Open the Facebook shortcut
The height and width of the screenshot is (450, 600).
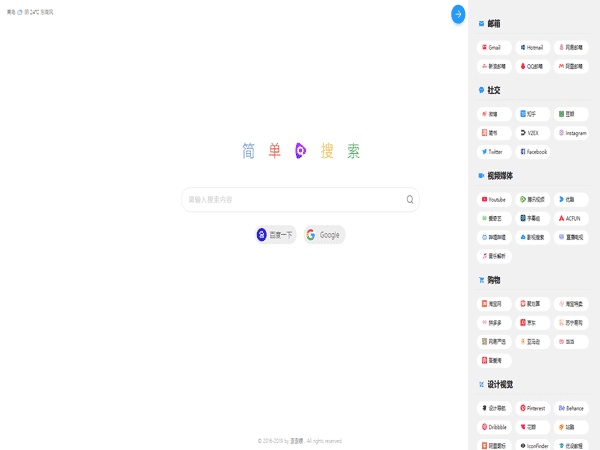click(534, 152)
